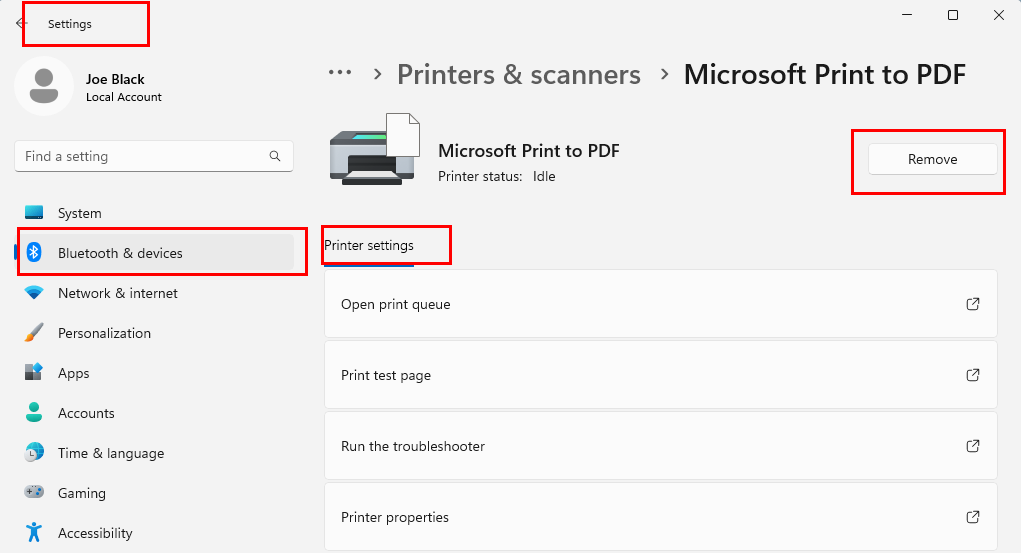The height and width of the screenshot is (553, 1021).
Task: Maximize the Settings window
Action: pyautogui.click(x=953, y=15)
